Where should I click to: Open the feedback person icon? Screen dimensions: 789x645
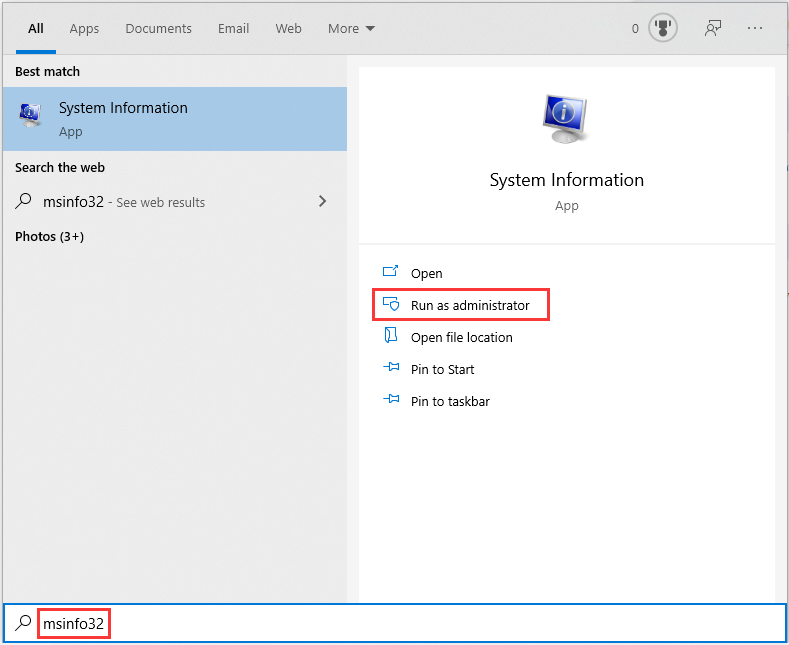coord(713,28)
